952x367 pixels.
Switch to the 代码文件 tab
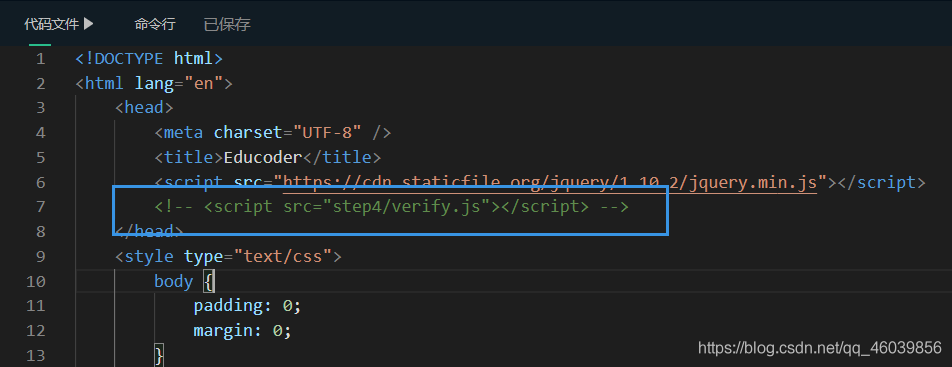tap(52, 24)
